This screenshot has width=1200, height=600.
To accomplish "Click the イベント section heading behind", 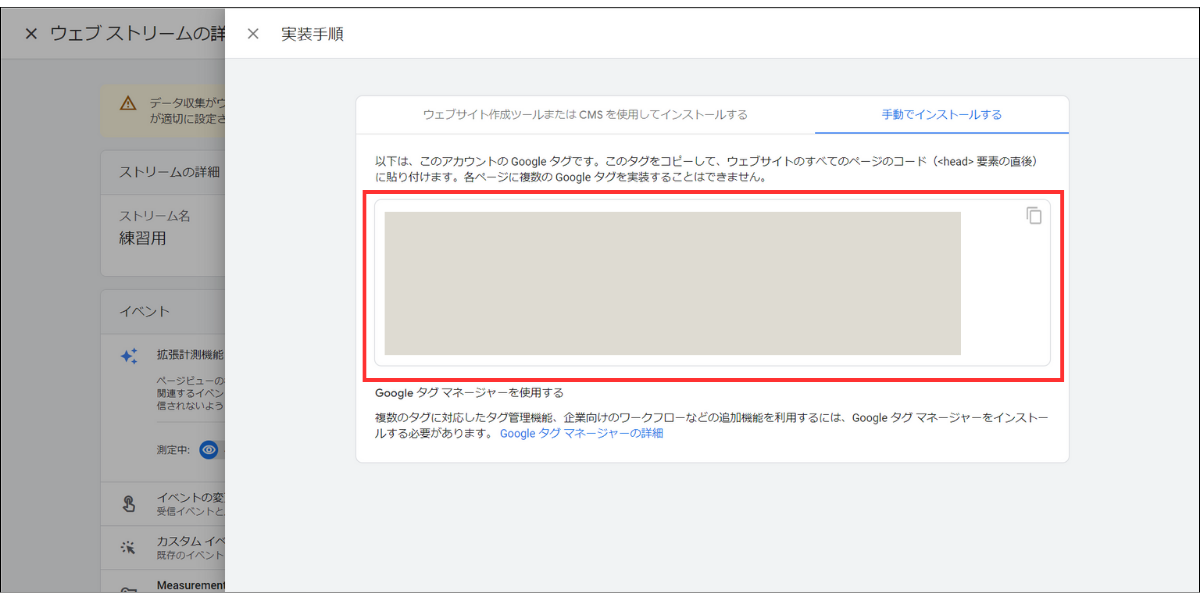I will coord(145,312).
